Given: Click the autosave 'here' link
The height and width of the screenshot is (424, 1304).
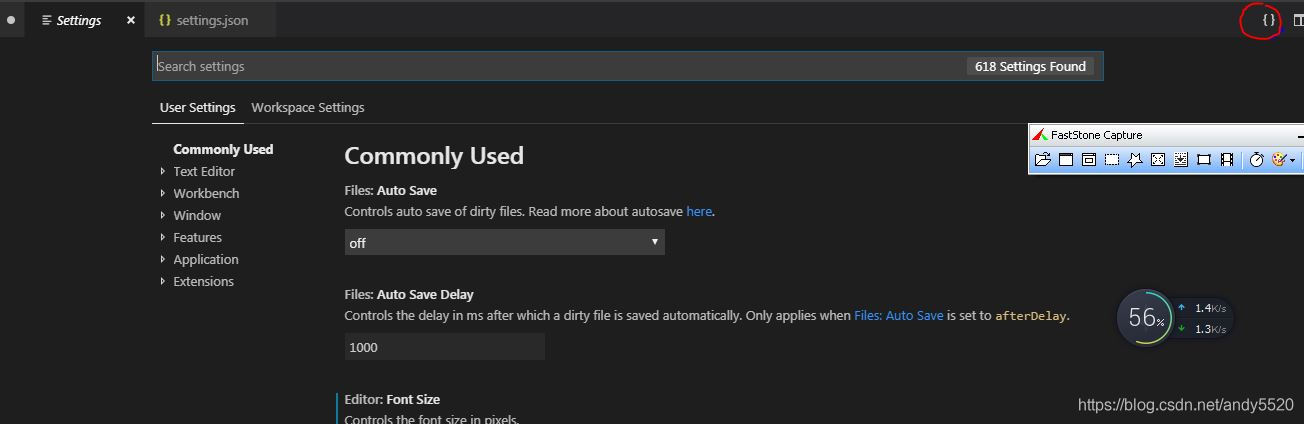Looking at the screenshot, I should (699, 211).
